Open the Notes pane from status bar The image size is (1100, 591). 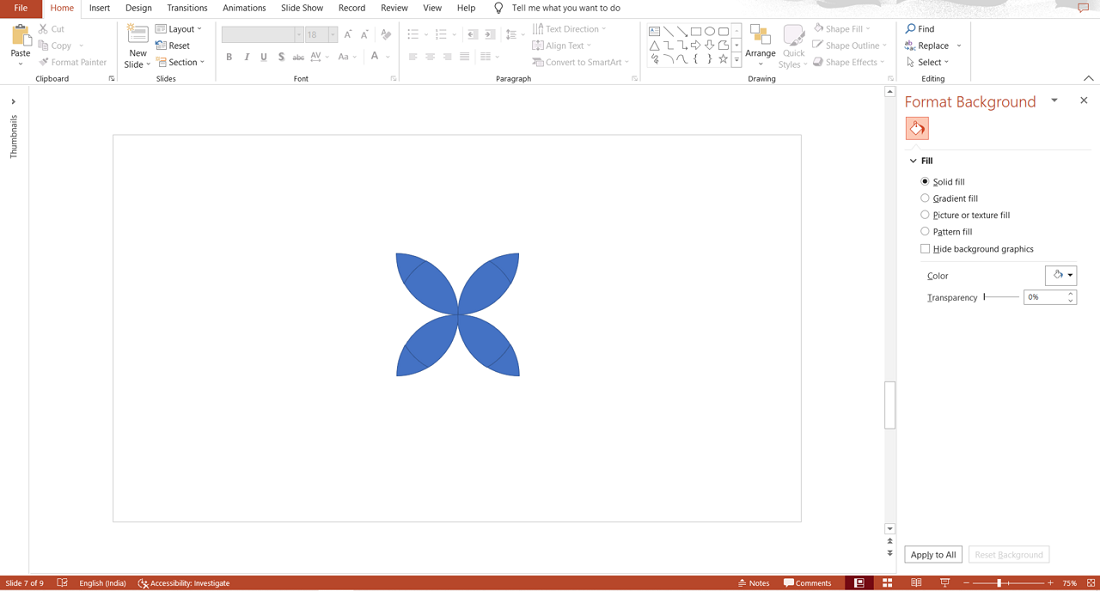[754, 583]
